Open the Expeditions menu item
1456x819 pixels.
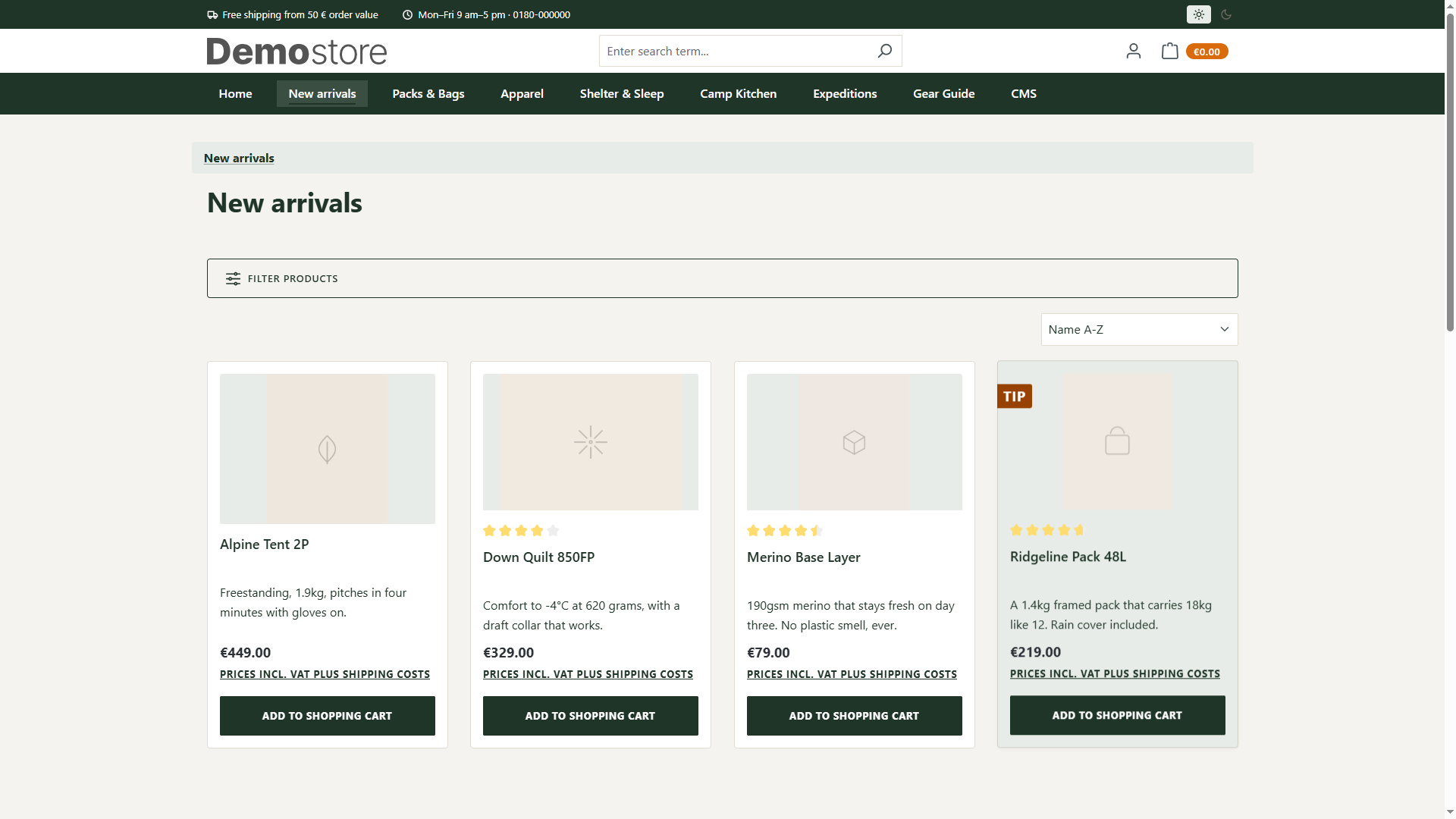point(845,93)
